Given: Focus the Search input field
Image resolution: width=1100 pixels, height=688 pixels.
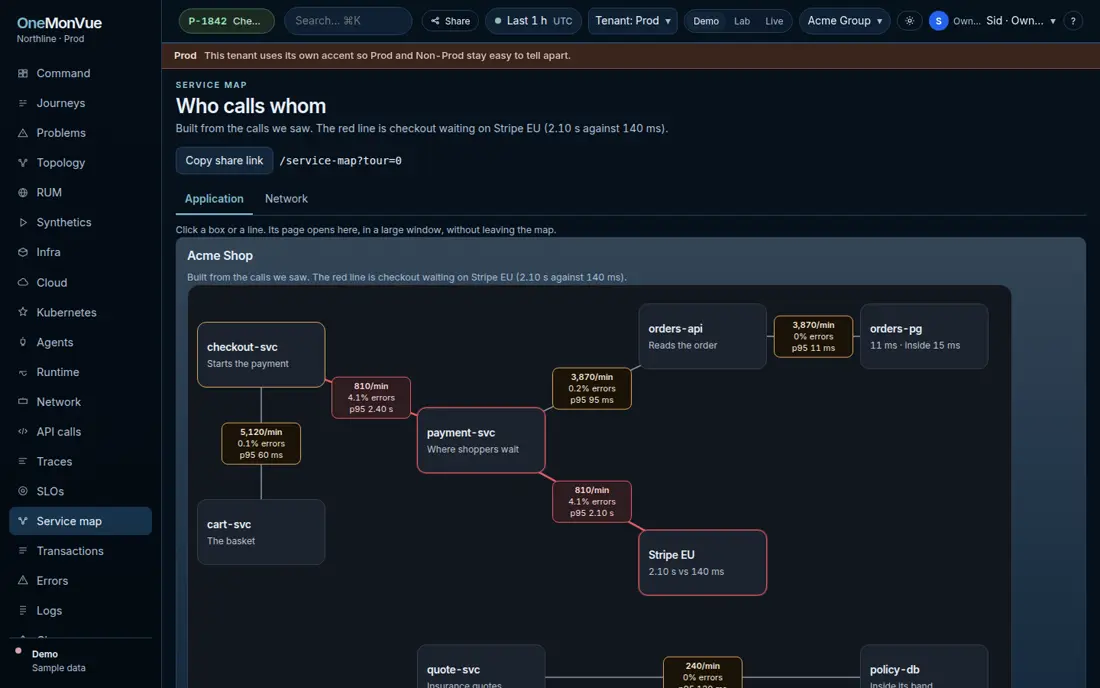Looking at the screenshot, I should [348, 21].
